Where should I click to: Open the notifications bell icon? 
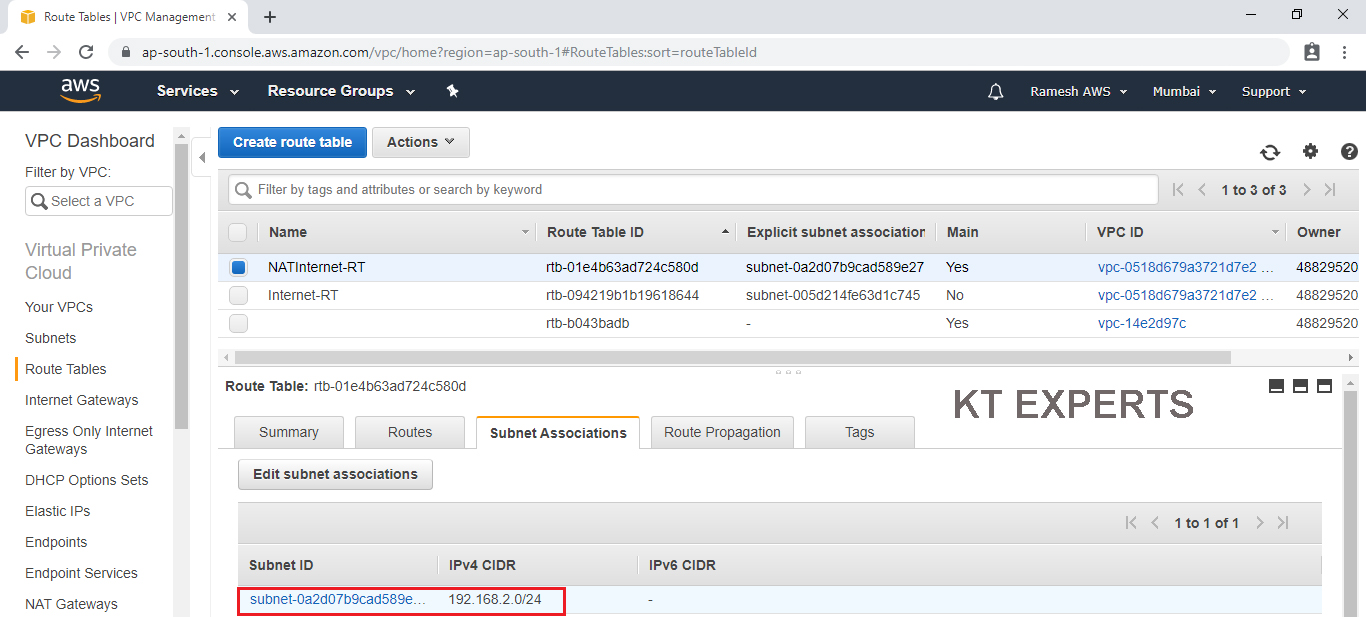(x=995, y=92)
